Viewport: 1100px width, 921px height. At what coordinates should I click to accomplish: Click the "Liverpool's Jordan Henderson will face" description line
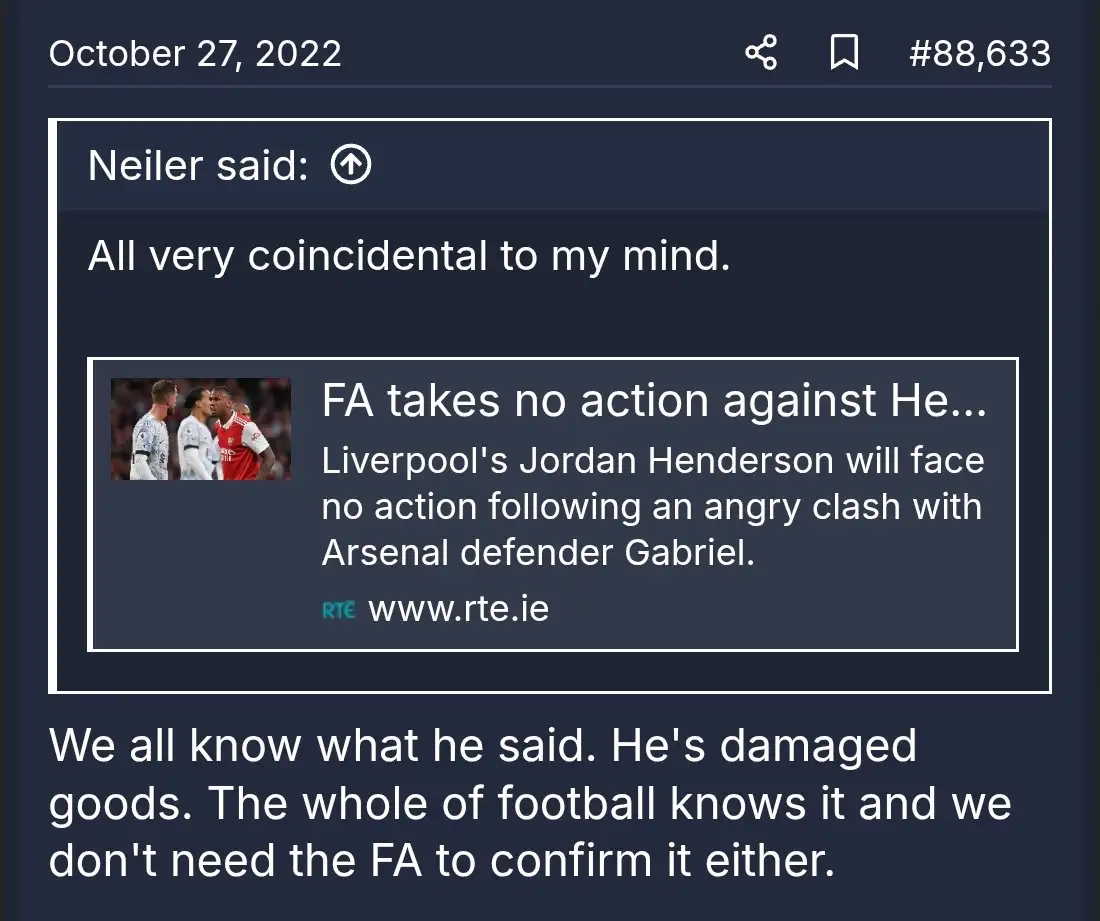(653, 461)
